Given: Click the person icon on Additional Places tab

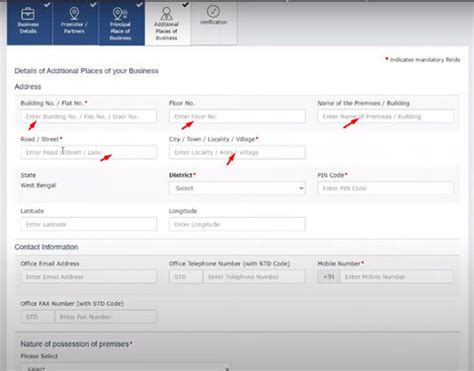Looking at the screenshot, I should tap(166, 14).
